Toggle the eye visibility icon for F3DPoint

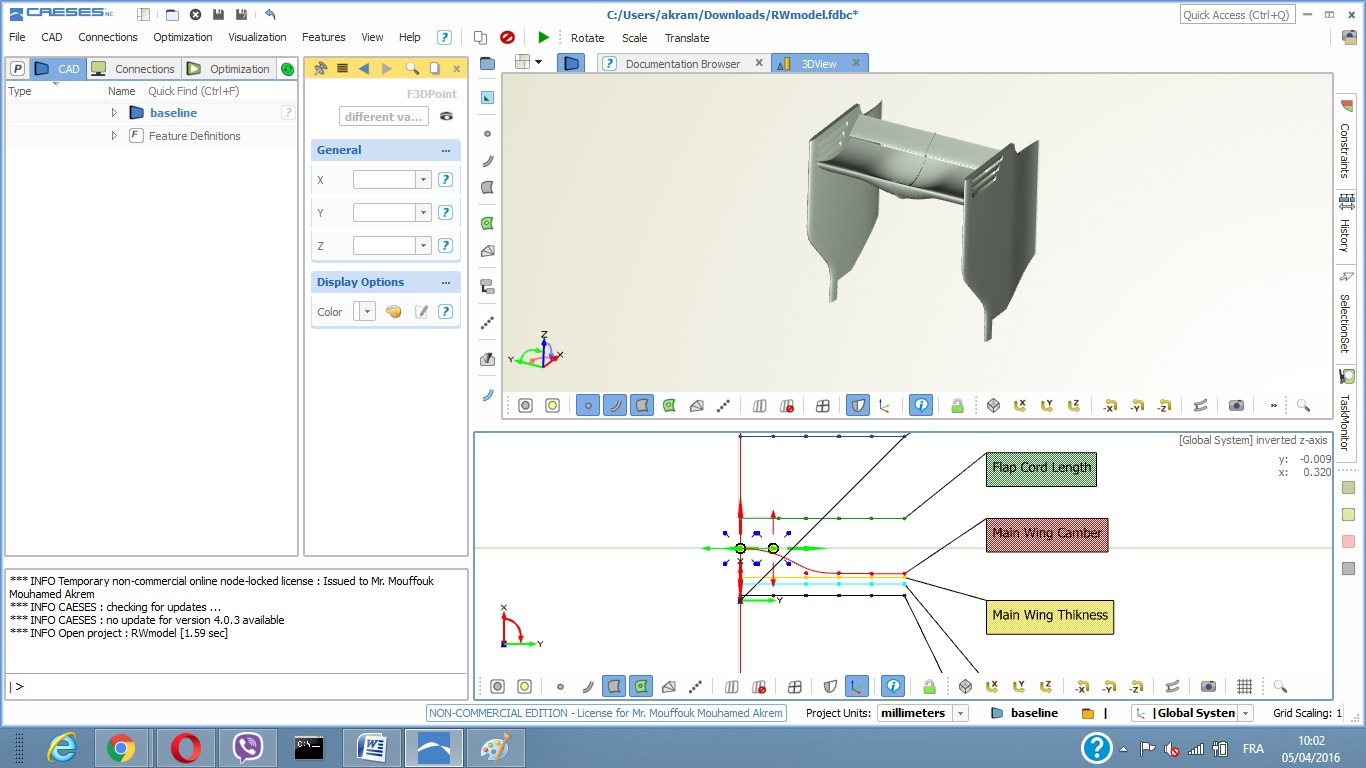point(446,117)
